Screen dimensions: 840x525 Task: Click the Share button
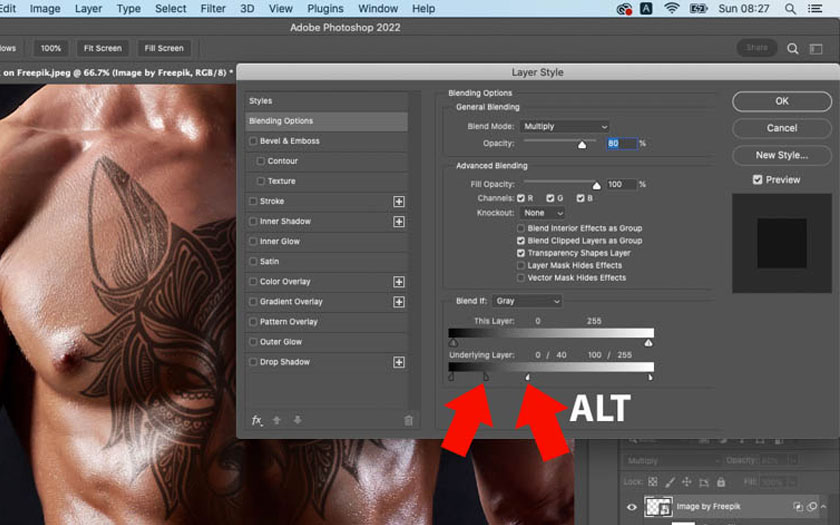[757, 48]
